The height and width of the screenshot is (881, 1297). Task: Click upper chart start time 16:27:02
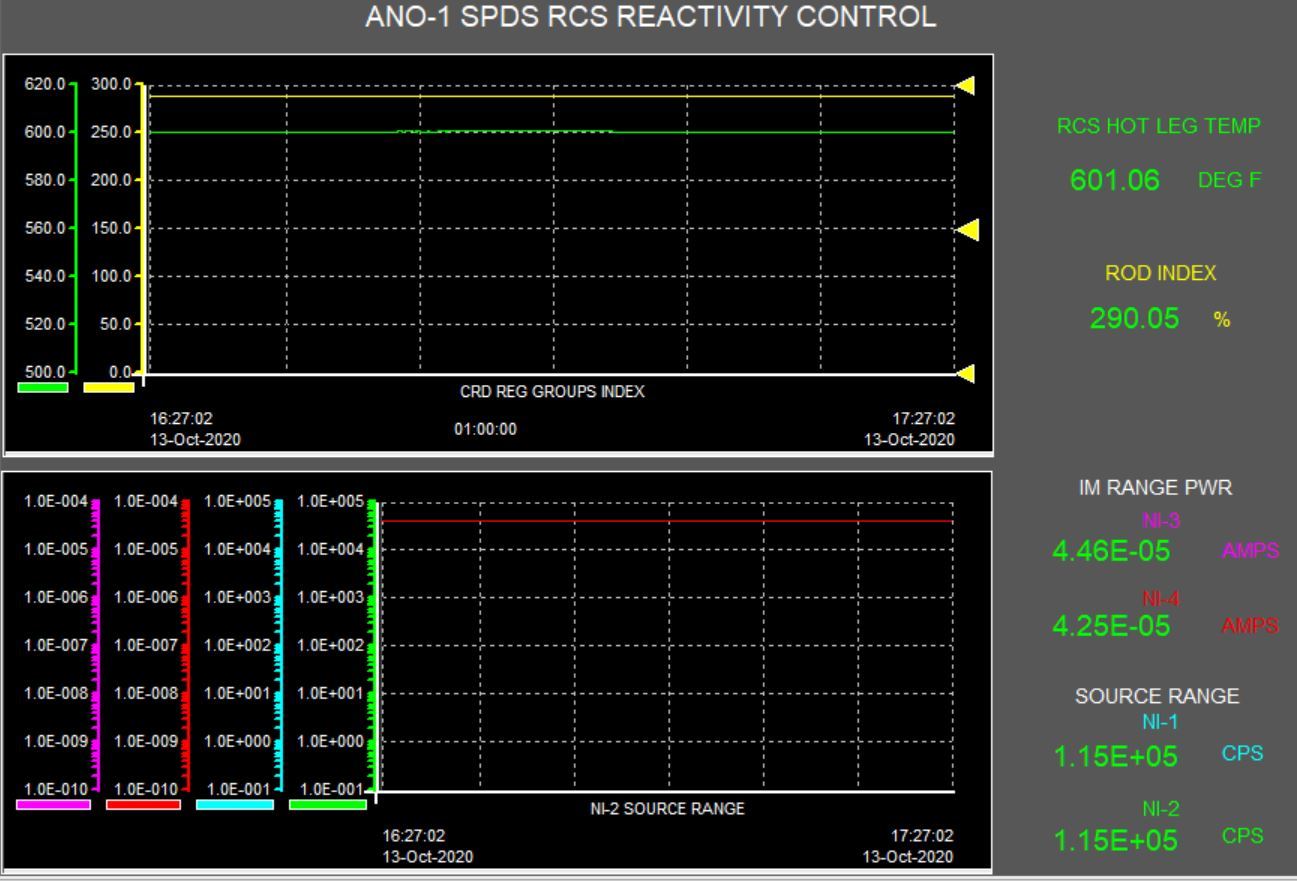[x=181, y=419]
